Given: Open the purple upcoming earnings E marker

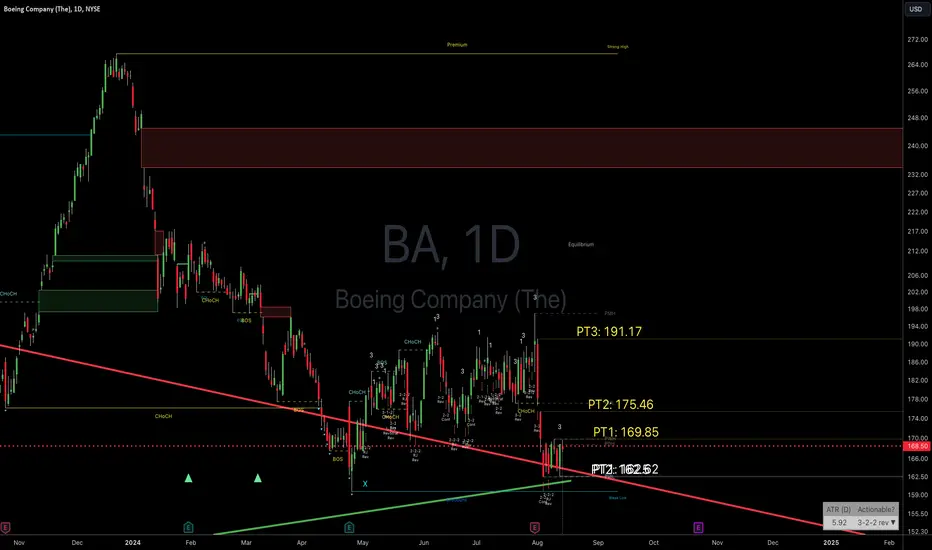Looking at the screenshot, I should 698,527.
